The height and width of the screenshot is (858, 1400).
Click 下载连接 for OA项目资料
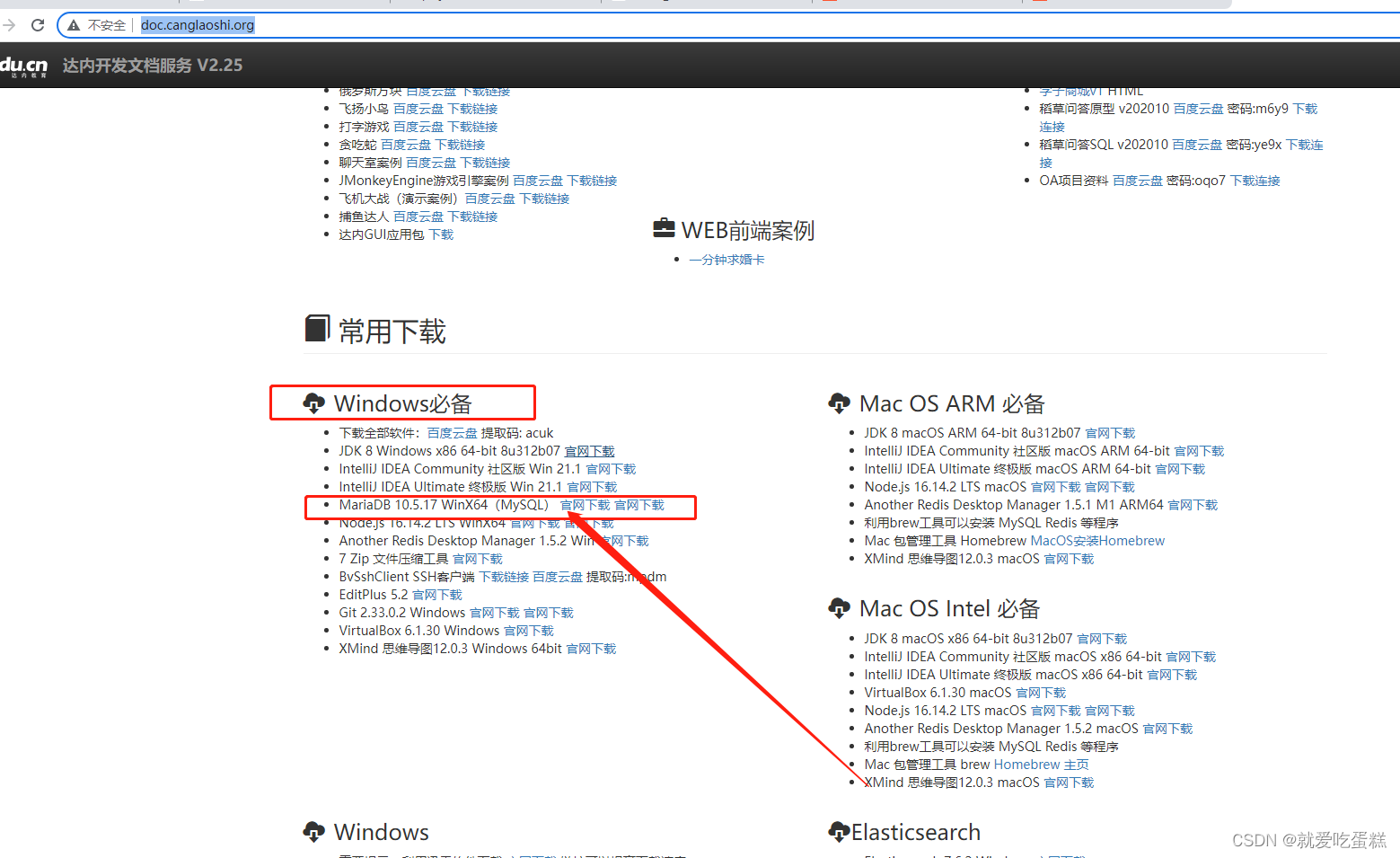[x=1255, y=181]
